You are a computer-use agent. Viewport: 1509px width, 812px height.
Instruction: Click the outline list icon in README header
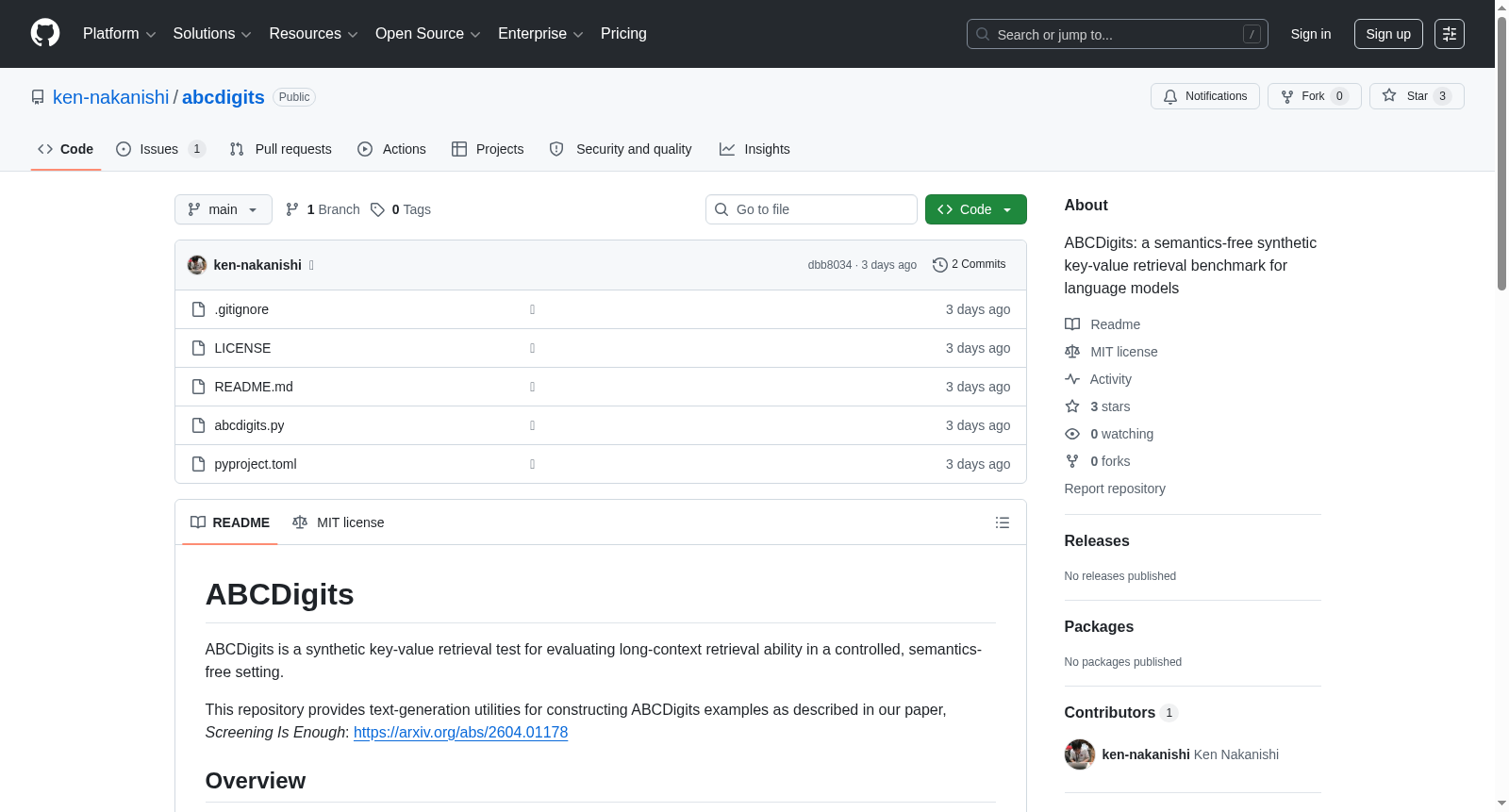1003,522
